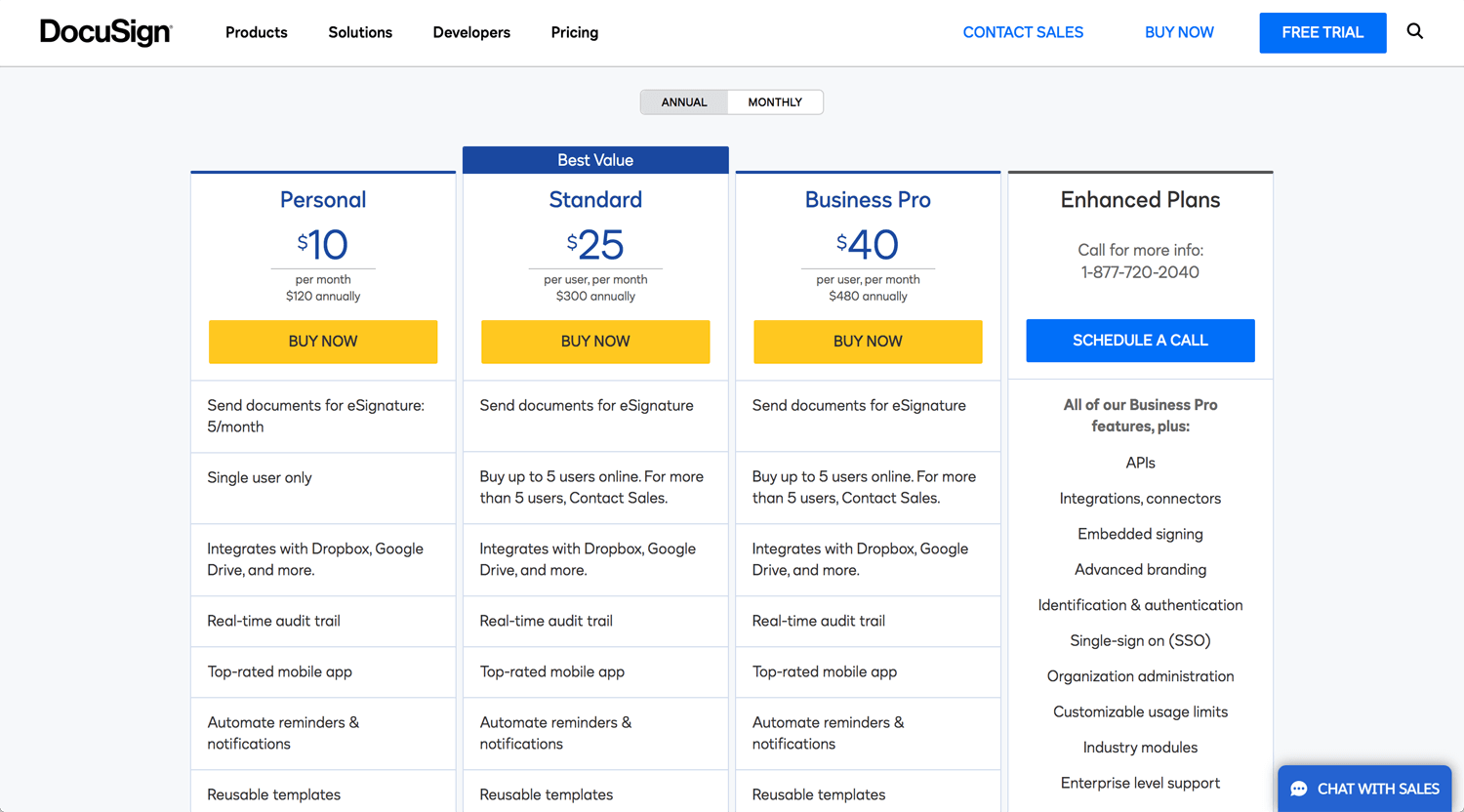Click Personal 'Integrates with Dropbox, Google Drive' row
This screenshot has height=812, width=1464.
pos(323,560)
